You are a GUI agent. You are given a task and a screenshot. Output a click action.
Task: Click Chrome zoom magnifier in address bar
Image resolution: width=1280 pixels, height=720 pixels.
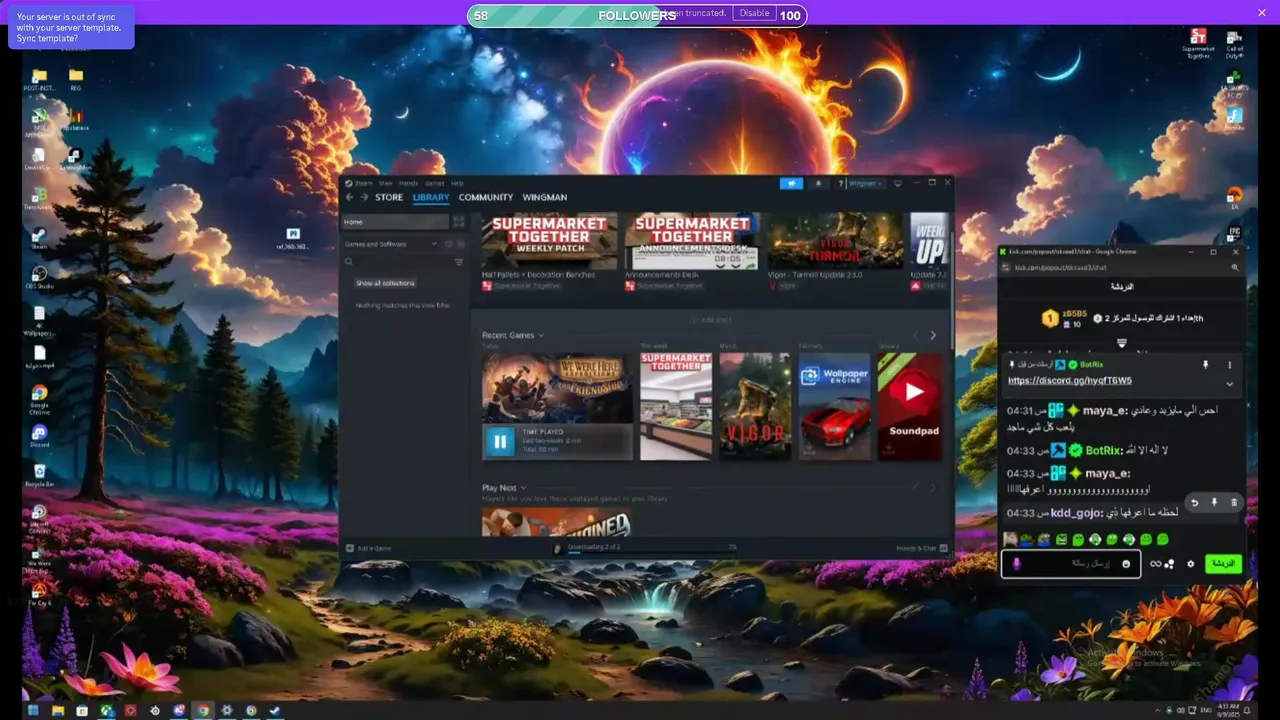click(x=1236, y=268)
